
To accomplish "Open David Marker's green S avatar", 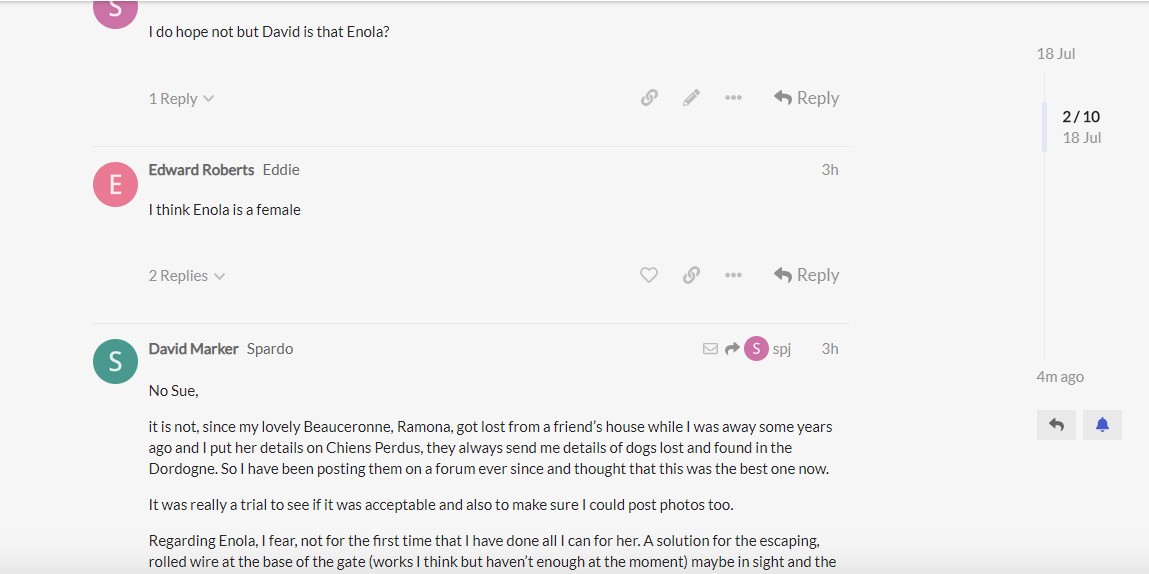I will pos(115,361).
